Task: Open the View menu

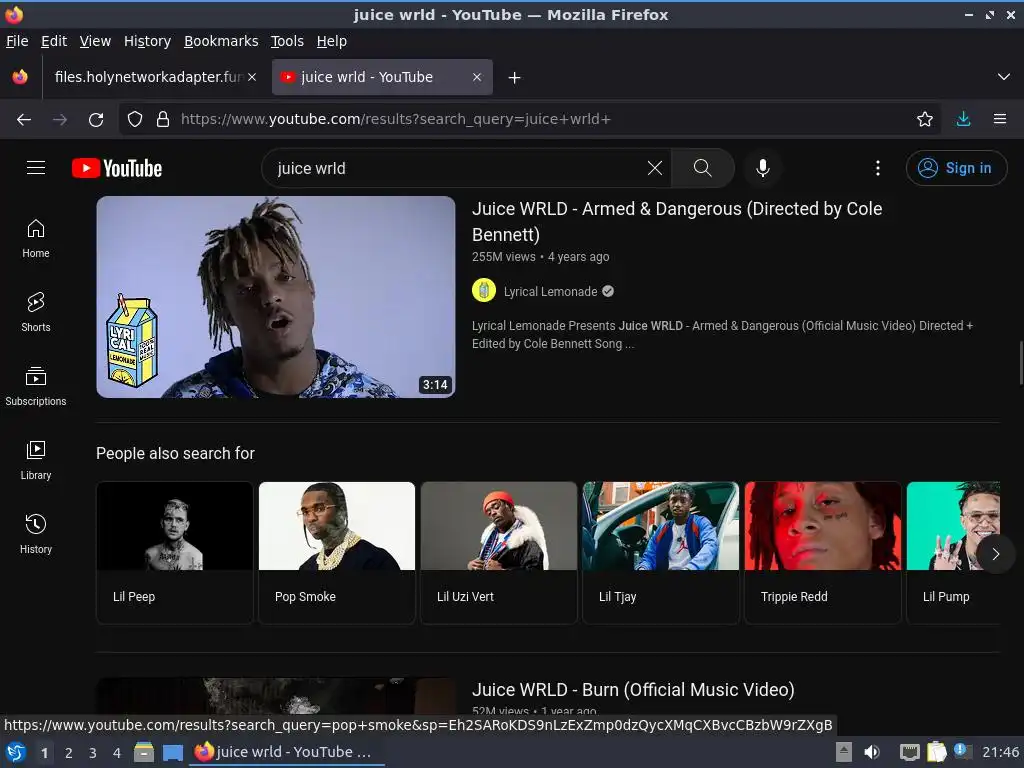Action: (x=95, y=41)
